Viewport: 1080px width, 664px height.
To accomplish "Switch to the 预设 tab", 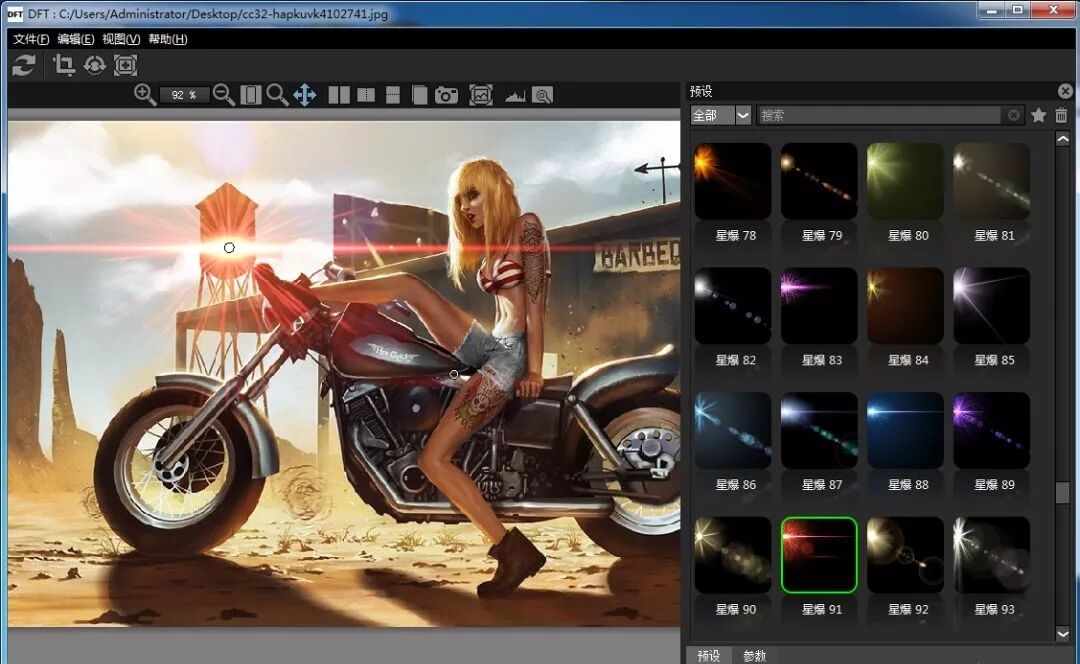I will [709, 656].
